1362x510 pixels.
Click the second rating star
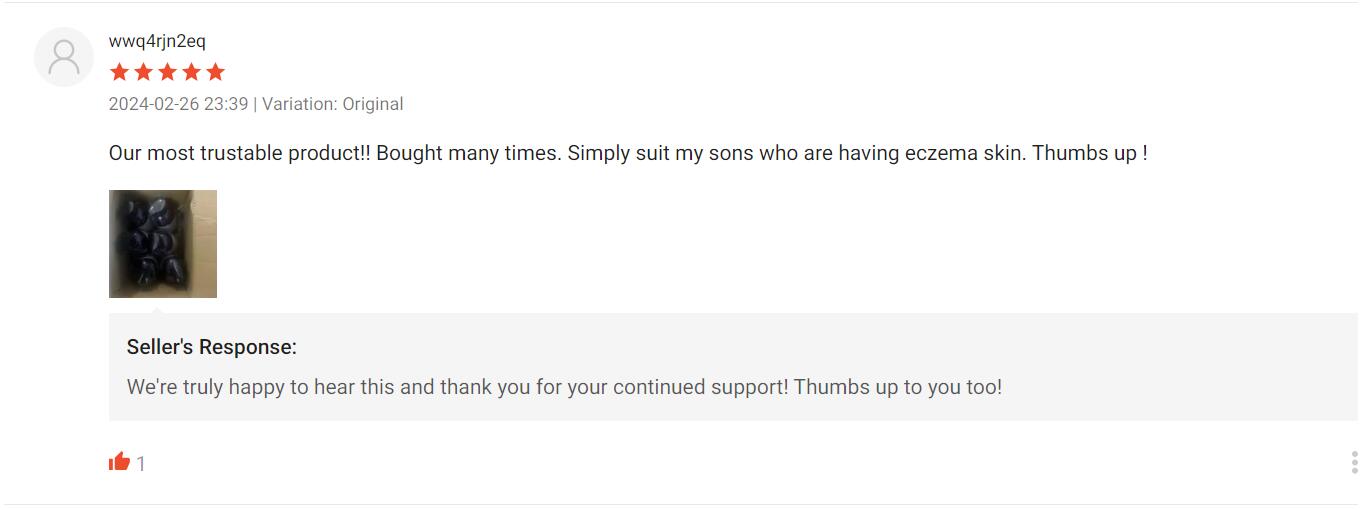pos(143,72)
